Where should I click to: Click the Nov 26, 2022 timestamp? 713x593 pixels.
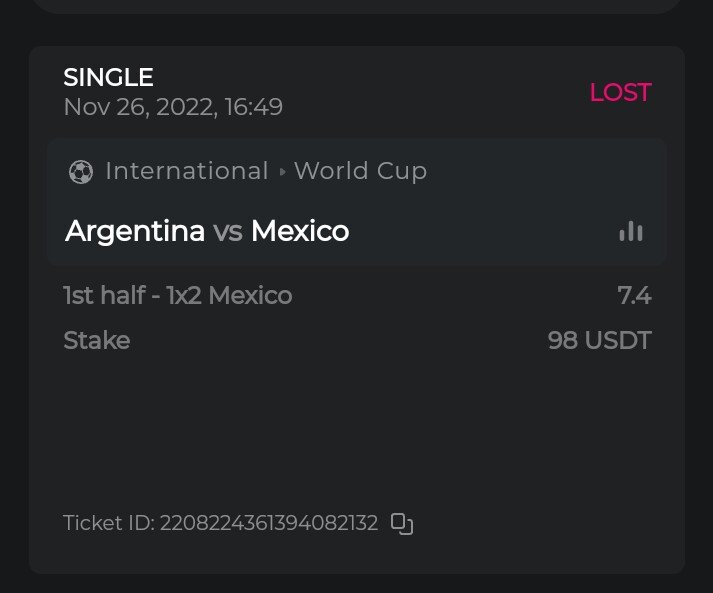pyautogui.click(x=173, y=106)
